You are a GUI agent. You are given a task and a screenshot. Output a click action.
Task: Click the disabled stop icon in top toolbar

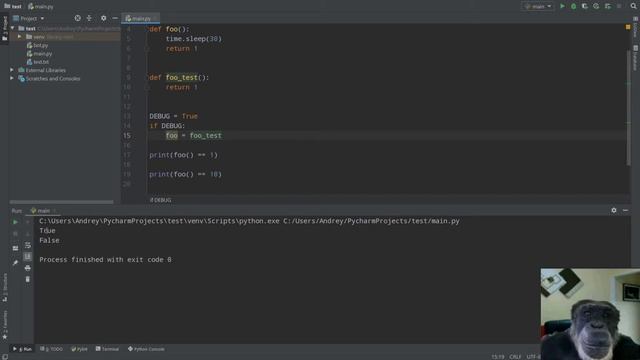click(x=619, y=6)
